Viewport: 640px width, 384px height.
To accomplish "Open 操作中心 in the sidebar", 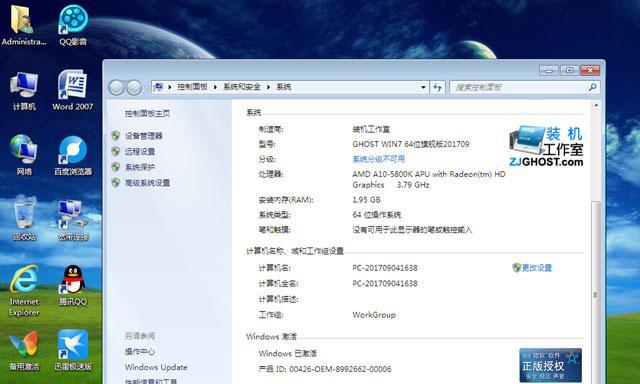I will pos(140,352).
